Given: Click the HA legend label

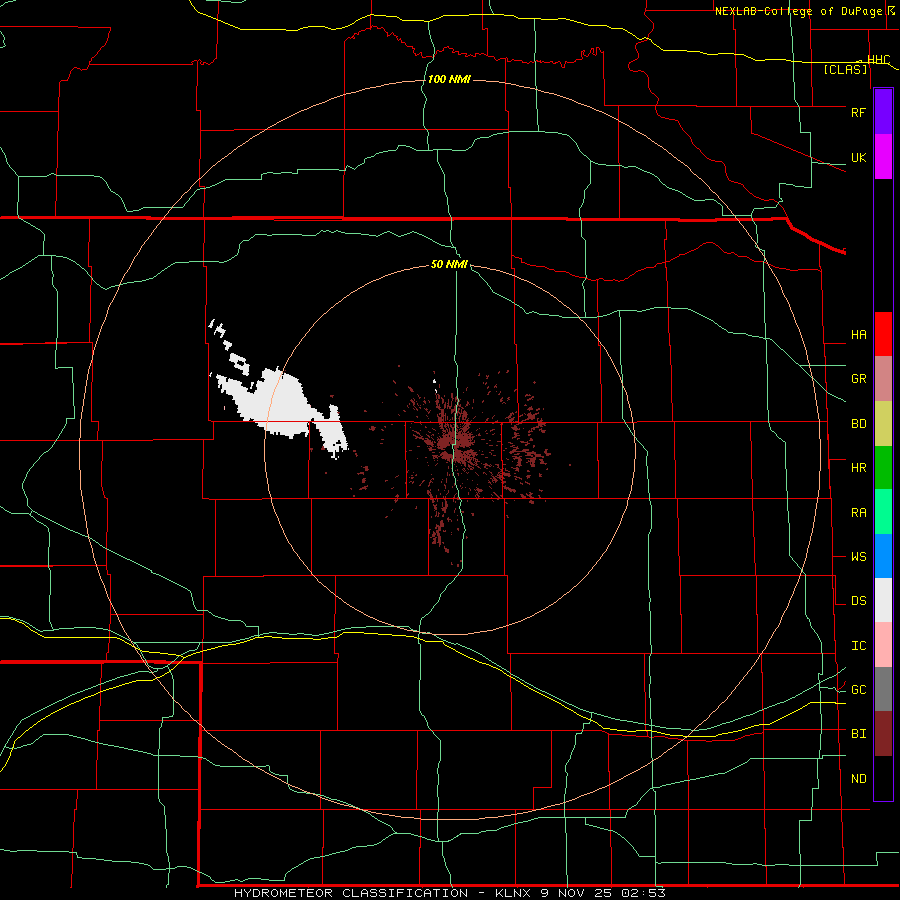Looking at the screenshot, I should (858, 335).
